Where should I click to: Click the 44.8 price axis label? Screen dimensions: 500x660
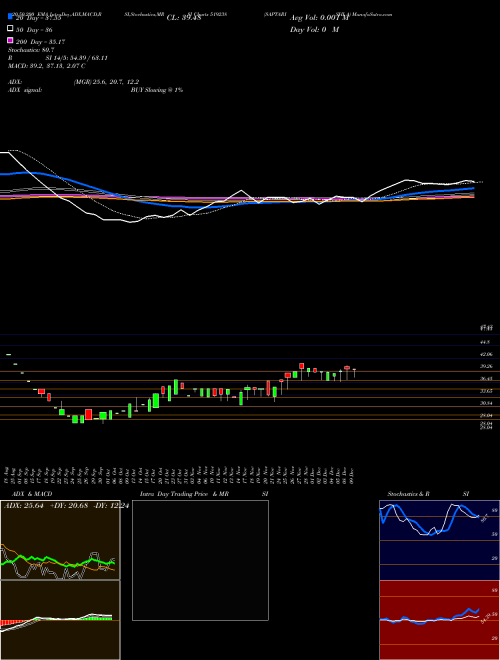[x=485, y=342]
